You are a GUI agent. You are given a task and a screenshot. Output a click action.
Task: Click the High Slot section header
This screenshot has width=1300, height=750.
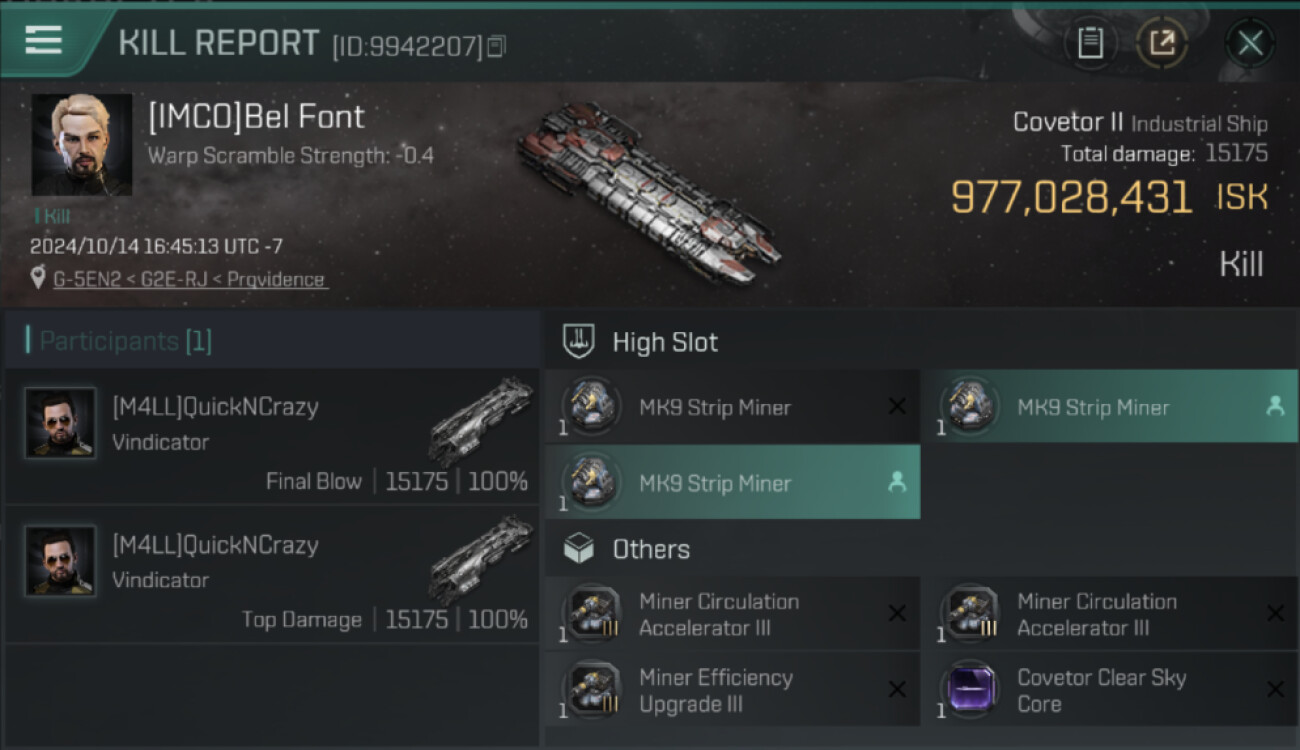tap(664, 342)
